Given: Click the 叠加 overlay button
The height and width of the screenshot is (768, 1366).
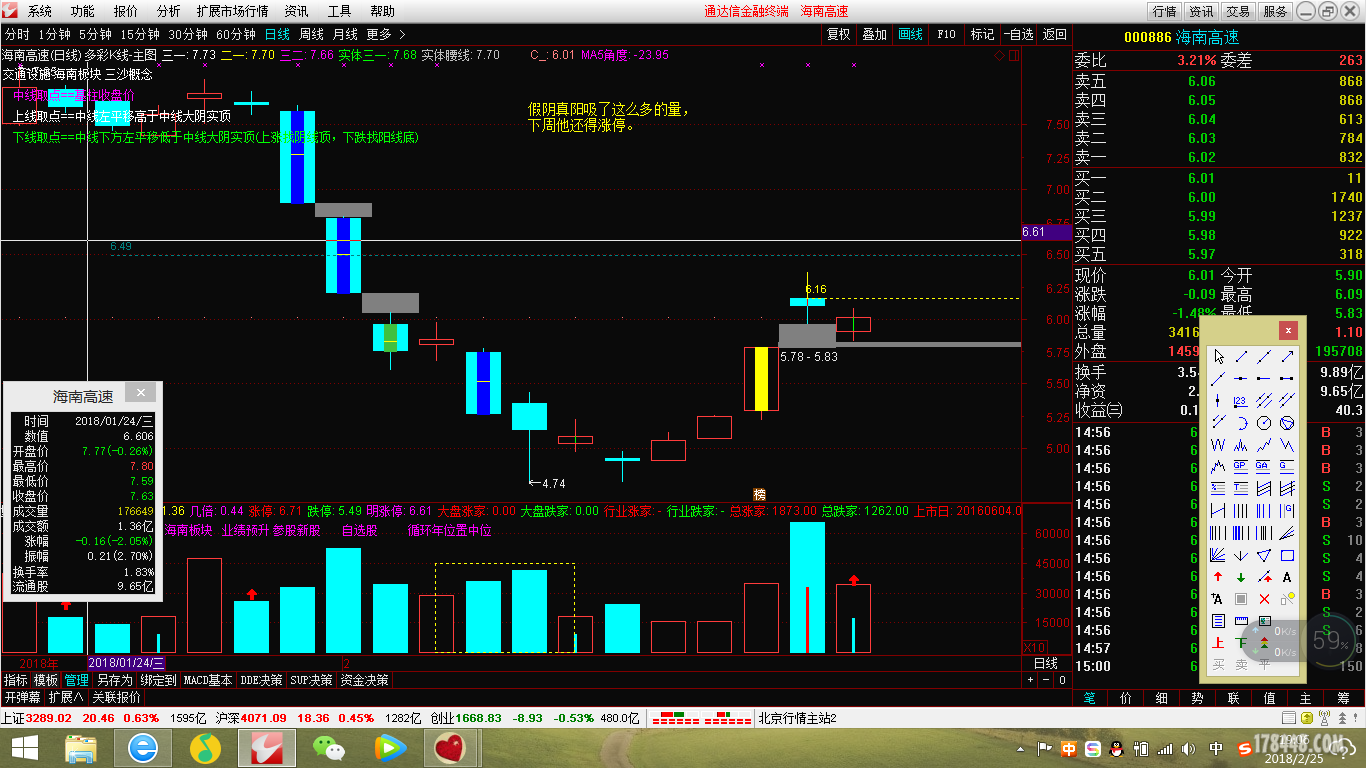Looking at the screenshot, I should [874, 34].
